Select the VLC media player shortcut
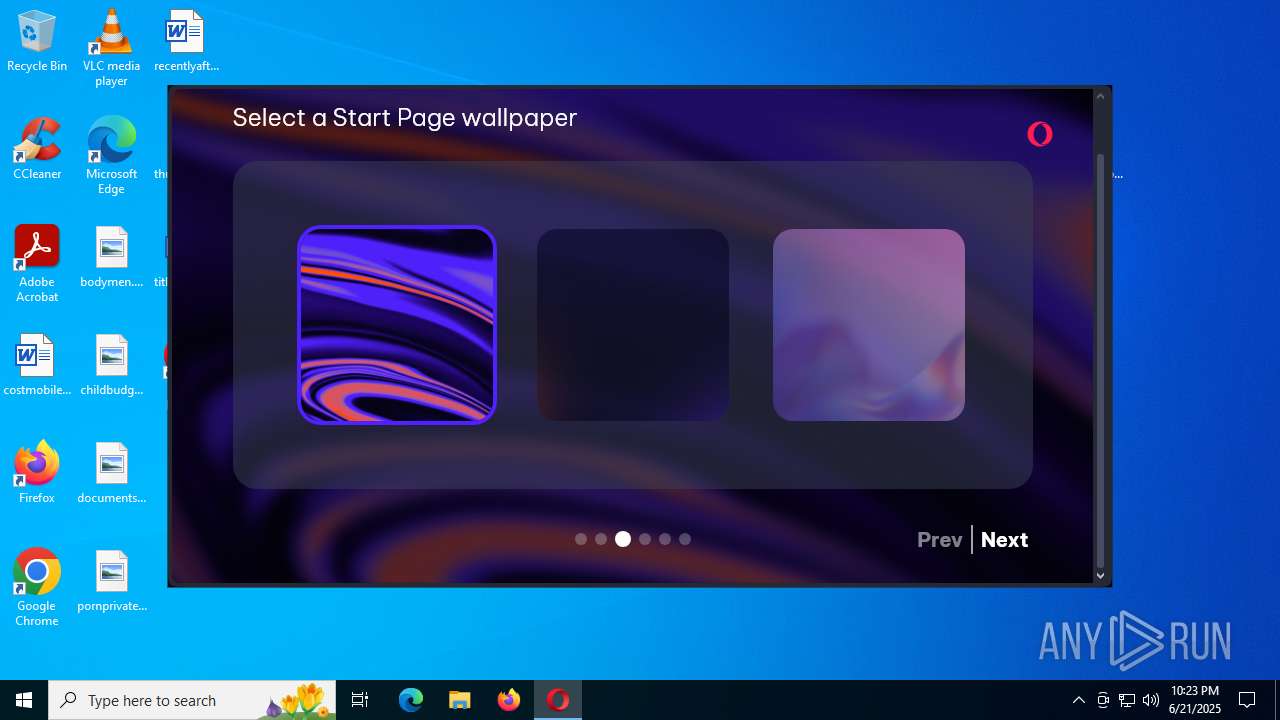This screenshot has height=720, width=1280. (111, 48)
